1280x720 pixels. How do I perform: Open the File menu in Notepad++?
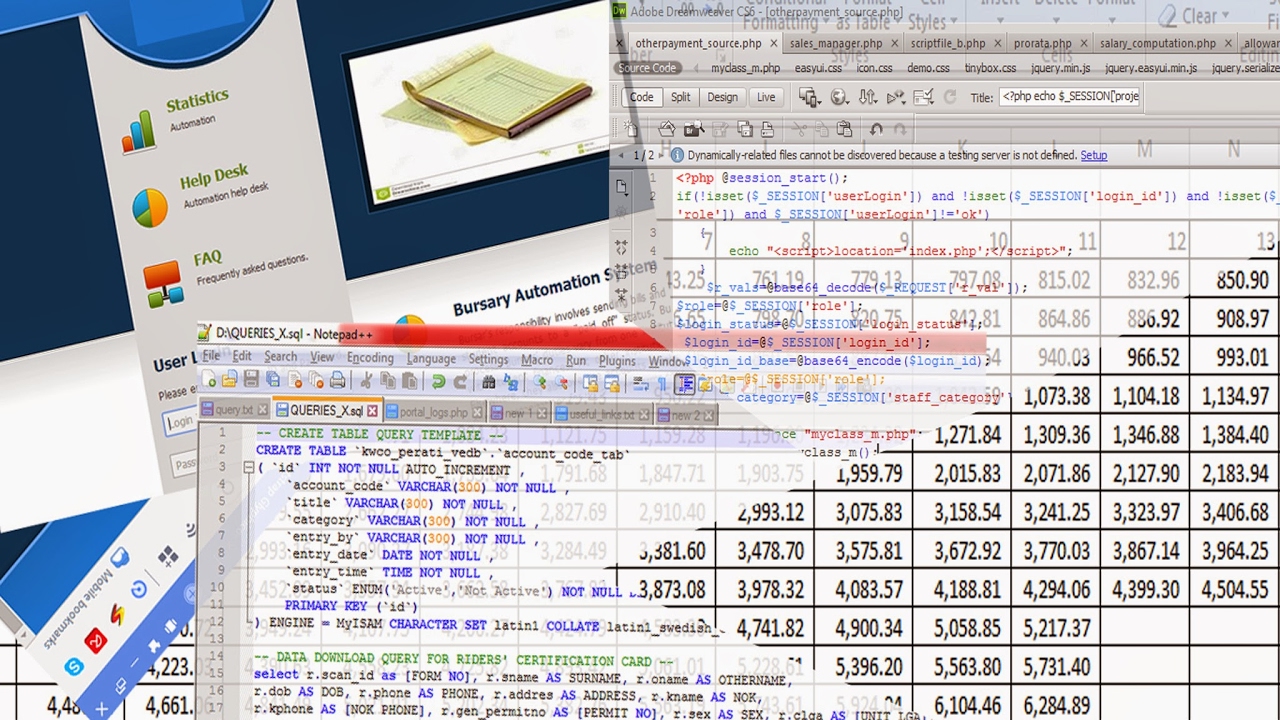(211, 357)
